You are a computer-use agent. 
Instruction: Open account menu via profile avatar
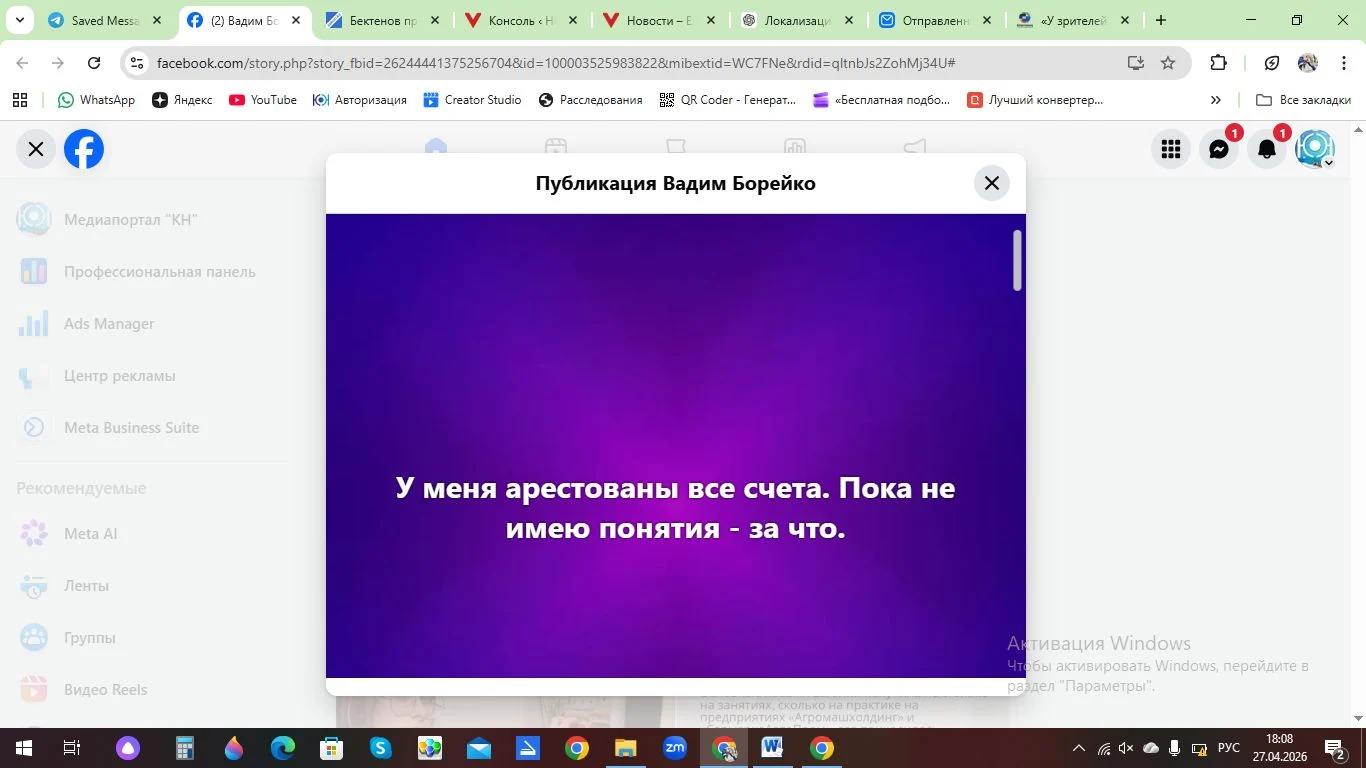coord(1314,150)
